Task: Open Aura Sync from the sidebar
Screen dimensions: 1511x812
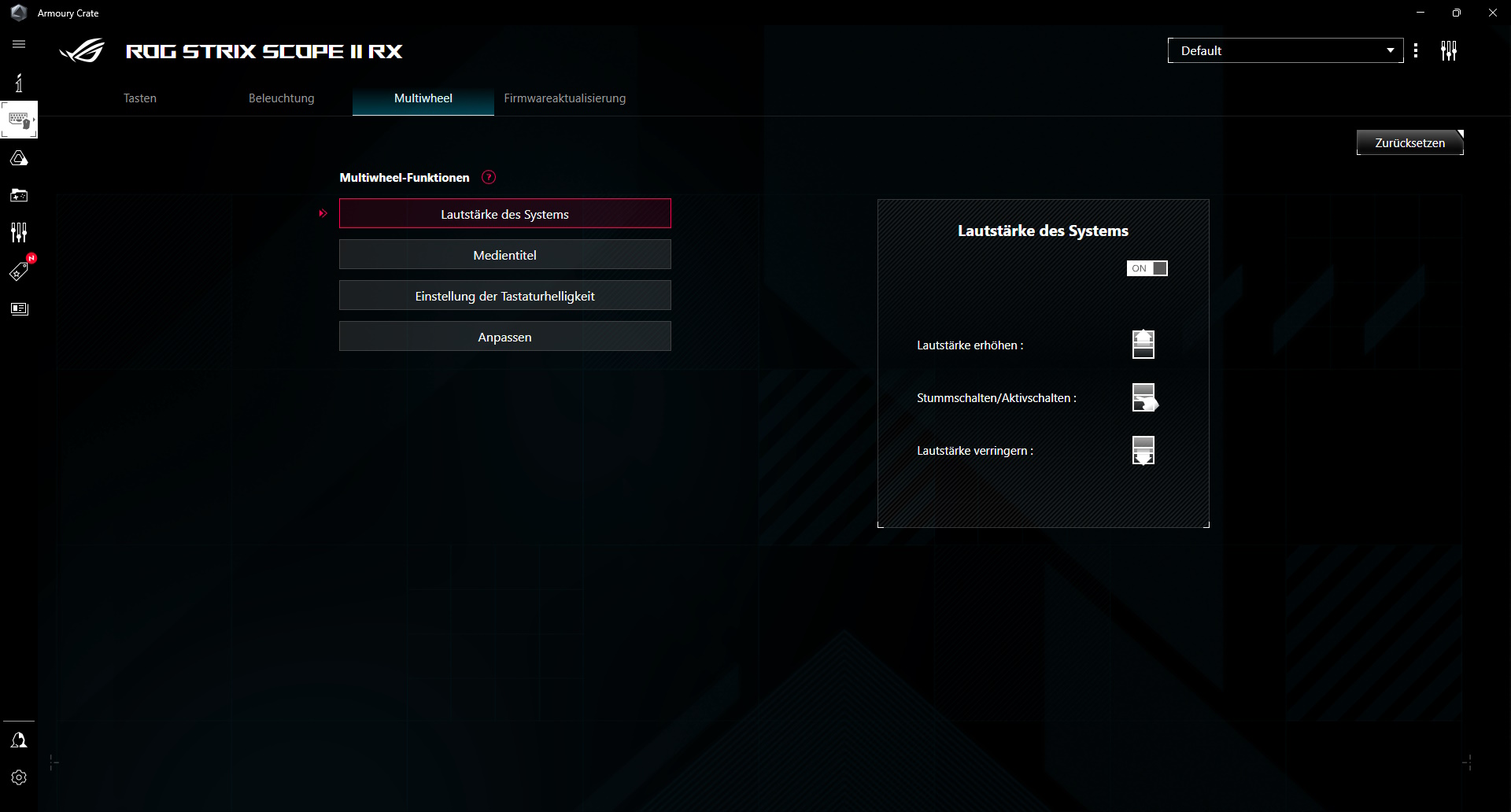Action: (19, 157)
